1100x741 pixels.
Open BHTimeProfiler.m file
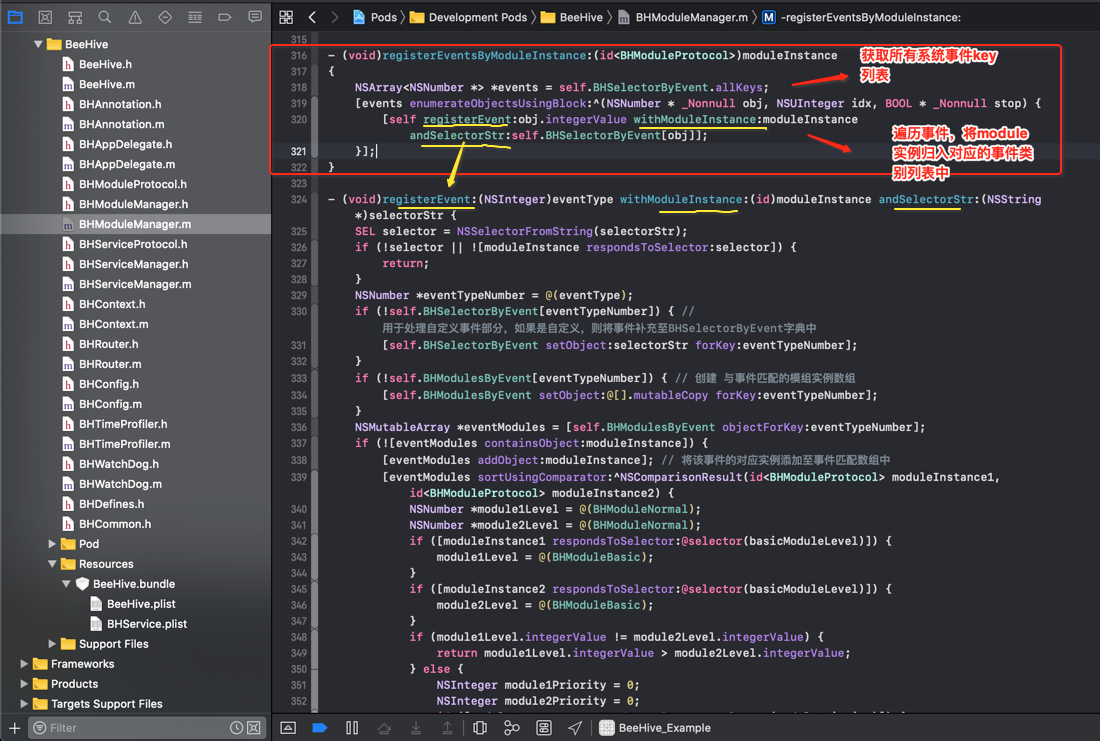pyautogui.click(x=124, y=444)
